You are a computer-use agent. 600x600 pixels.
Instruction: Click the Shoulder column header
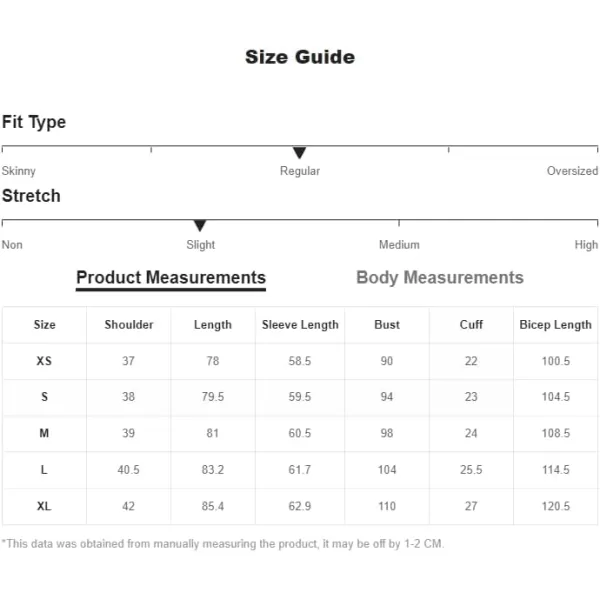(129, 325)
